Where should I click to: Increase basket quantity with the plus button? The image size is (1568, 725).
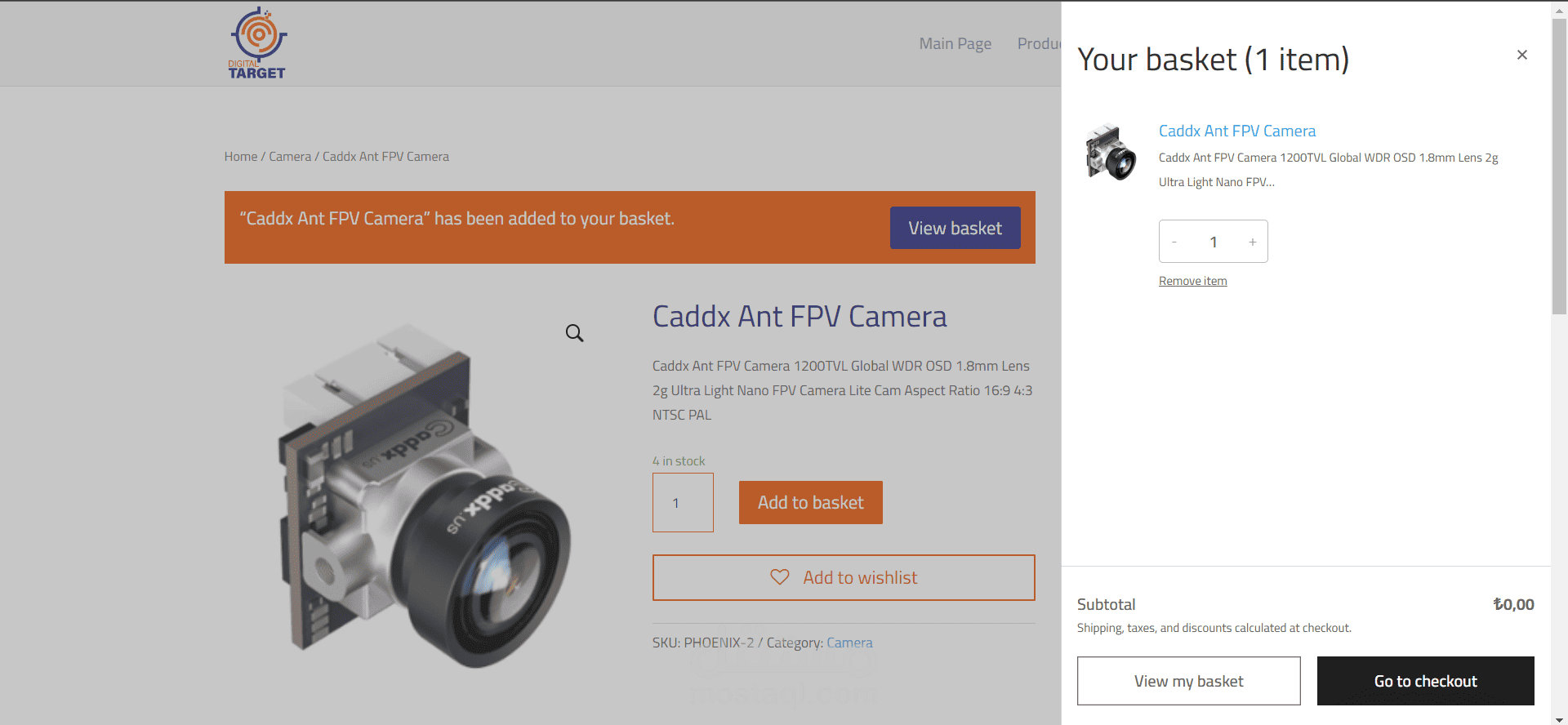[1252, 242]
